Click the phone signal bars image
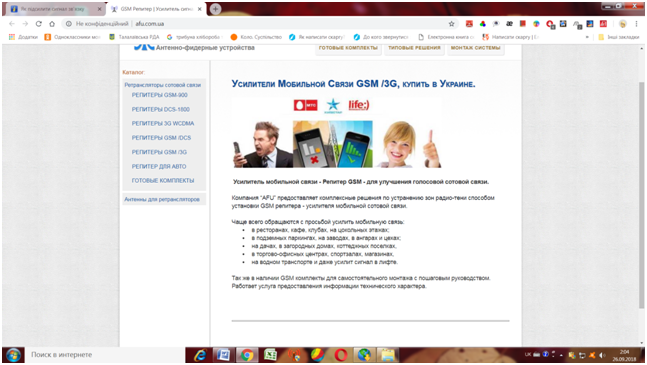Screen dimensions: 647x365 [x=333, y=144]
